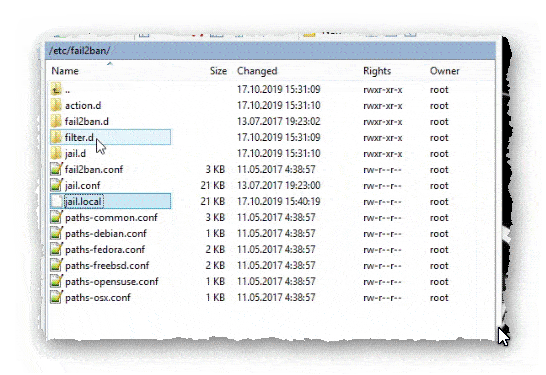Click the fail2ban.d folder icon
This screenshot has height=375, width=546.
[x=56, y=121]
